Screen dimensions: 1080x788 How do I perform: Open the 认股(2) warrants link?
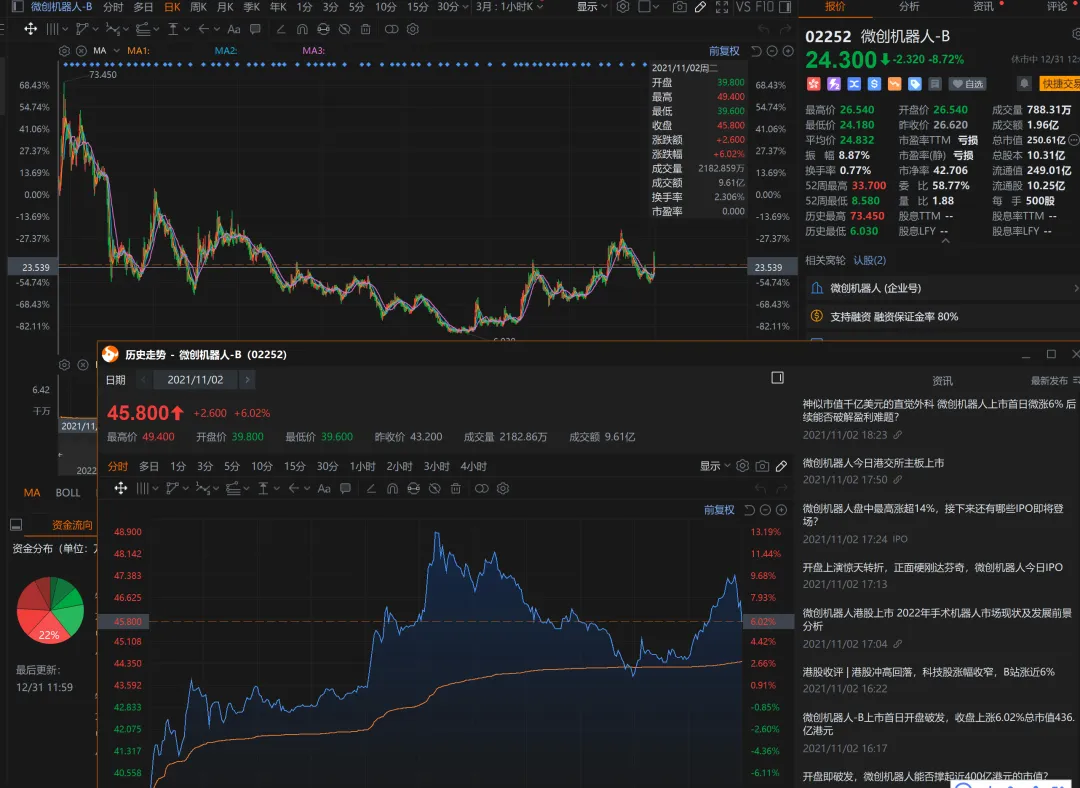click(x=869, y=260)
